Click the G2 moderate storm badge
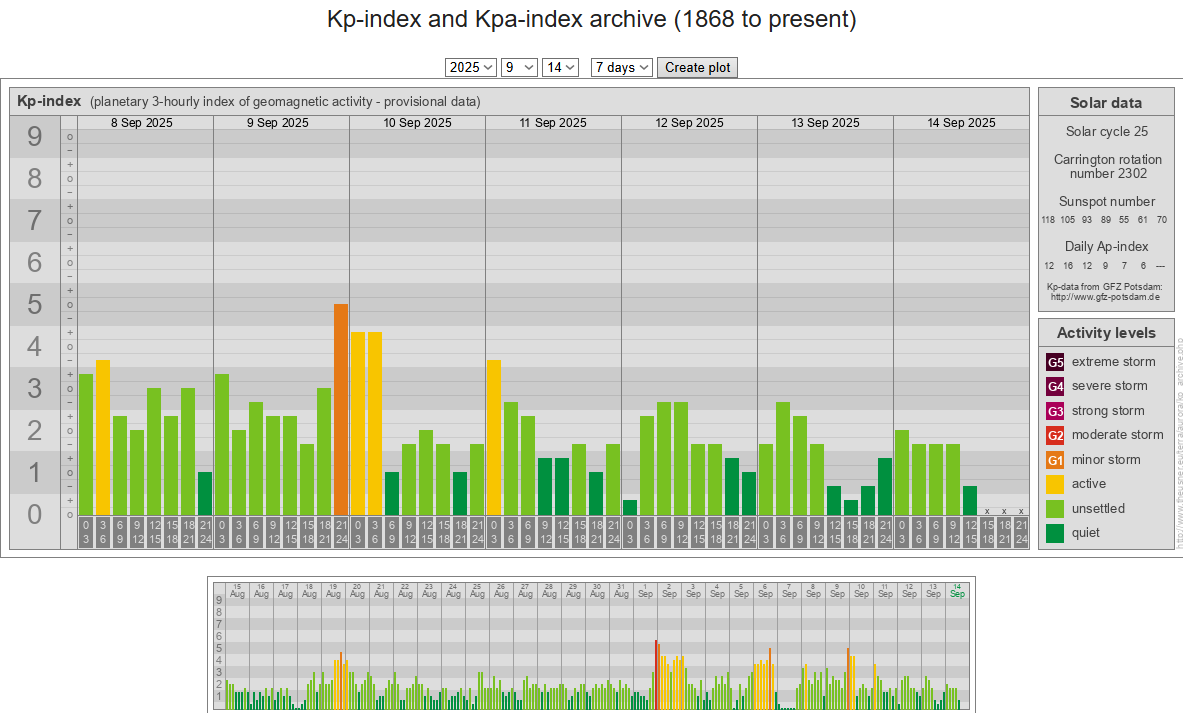Image resolution: width=1183 pixels, height=713 pixels. [x=1055, y=435]
